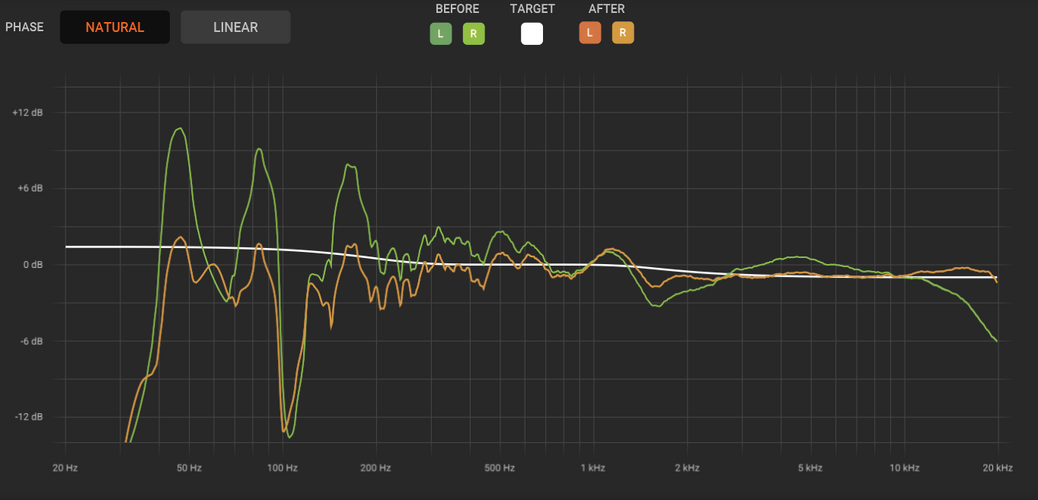Click the green curve rolloff end near 20 kHz
The width and height of the screenshot is (1038, 500).
(996, 341)
